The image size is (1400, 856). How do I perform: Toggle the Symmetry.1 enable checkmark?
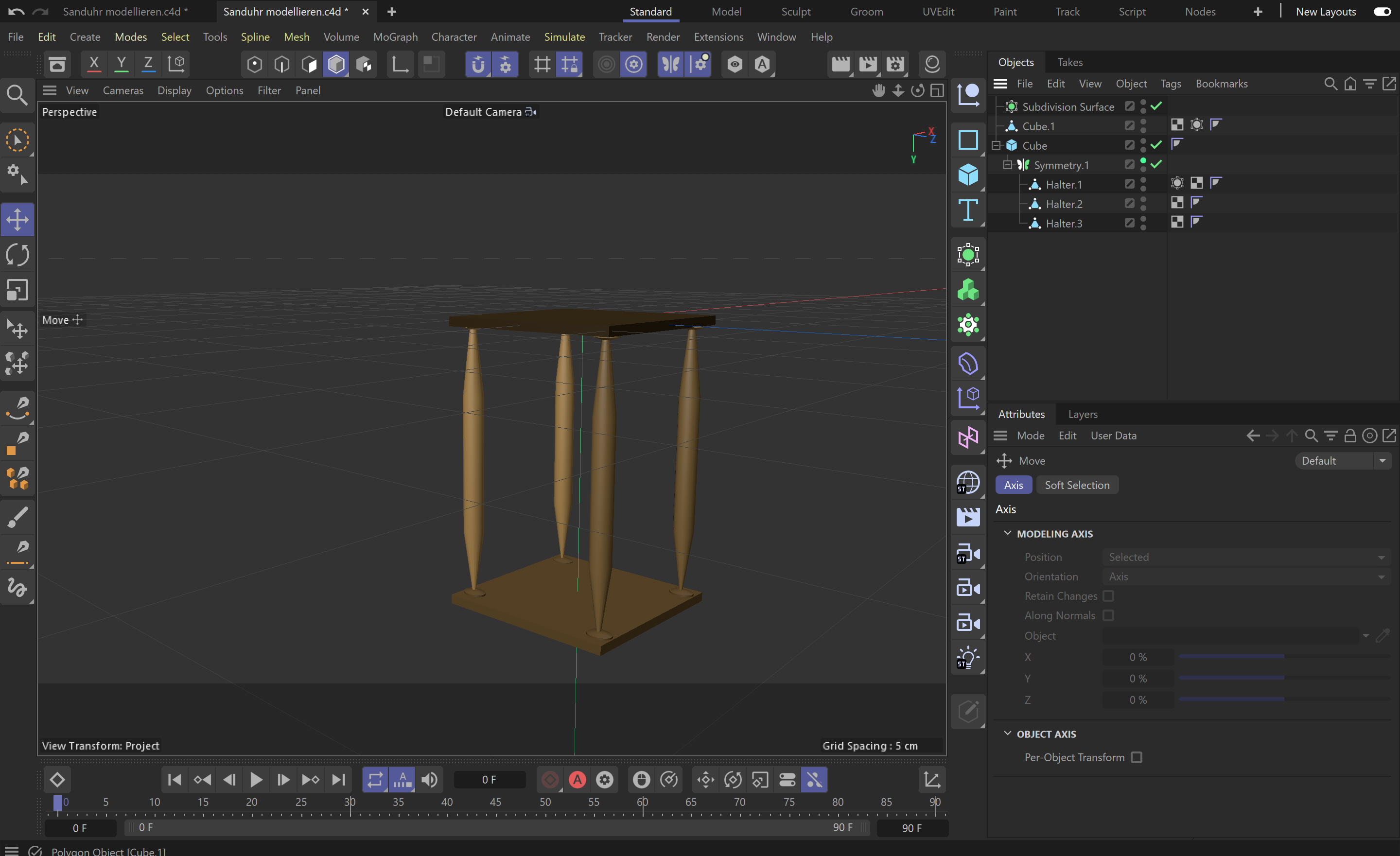coord(1156,165)
